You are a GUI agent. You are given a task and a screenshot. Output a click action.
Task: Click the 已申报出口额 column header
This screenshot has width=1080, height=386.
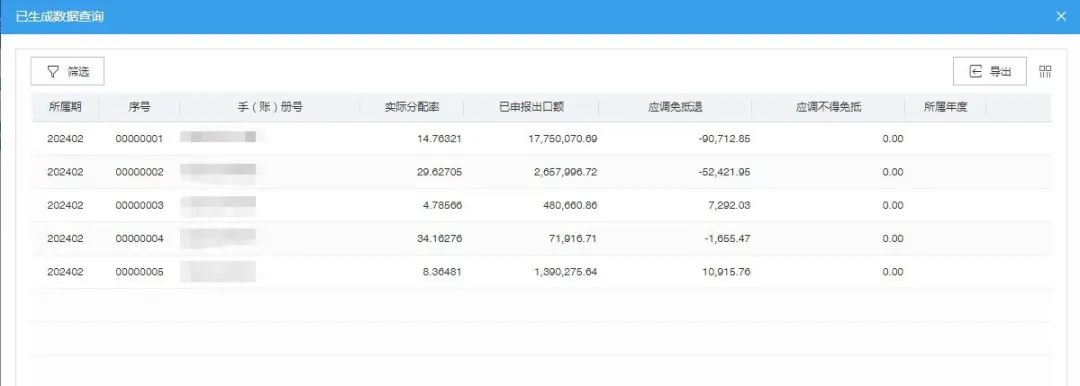pyautogui.click(x=532, y=108)
